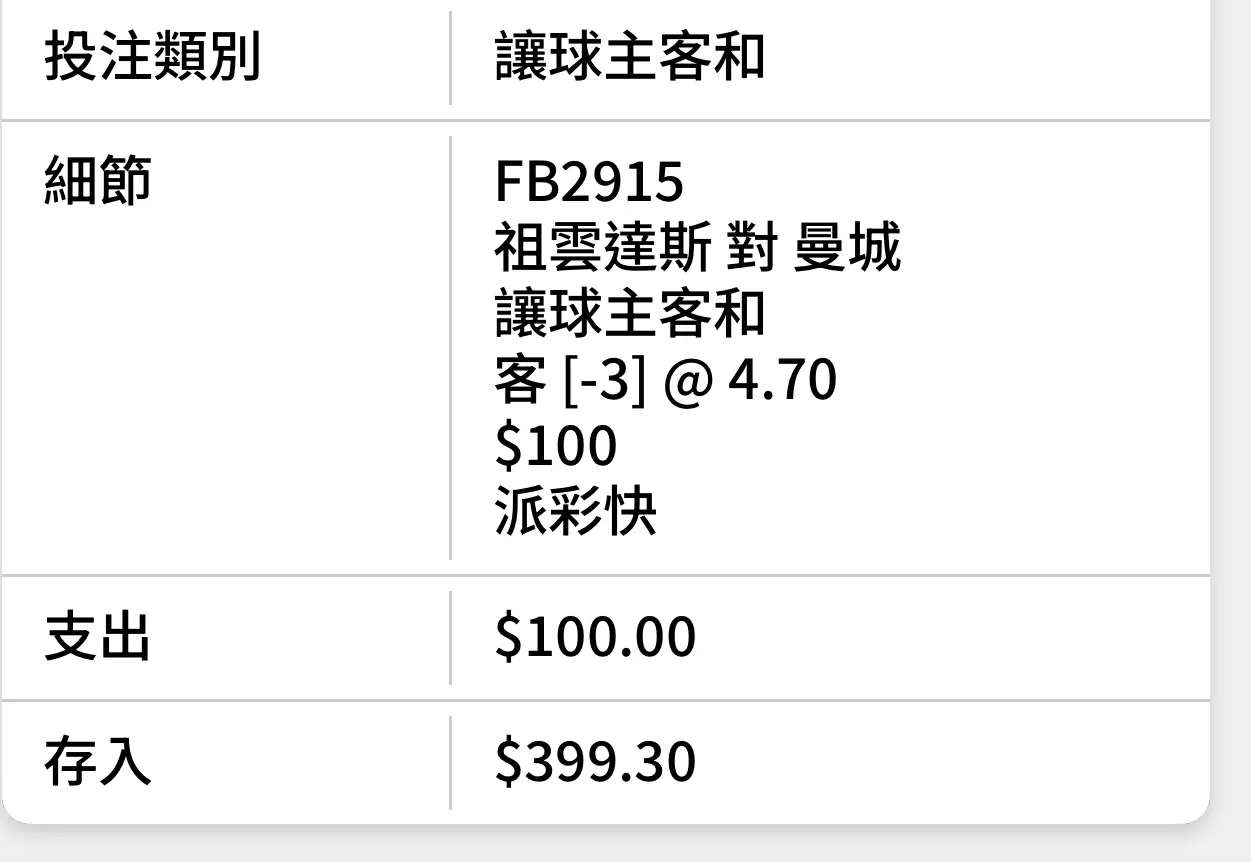Select the match 祖雲達斯 對 曼城
The height and width of the screenshot is (862, 1251).
click(697, 247)
